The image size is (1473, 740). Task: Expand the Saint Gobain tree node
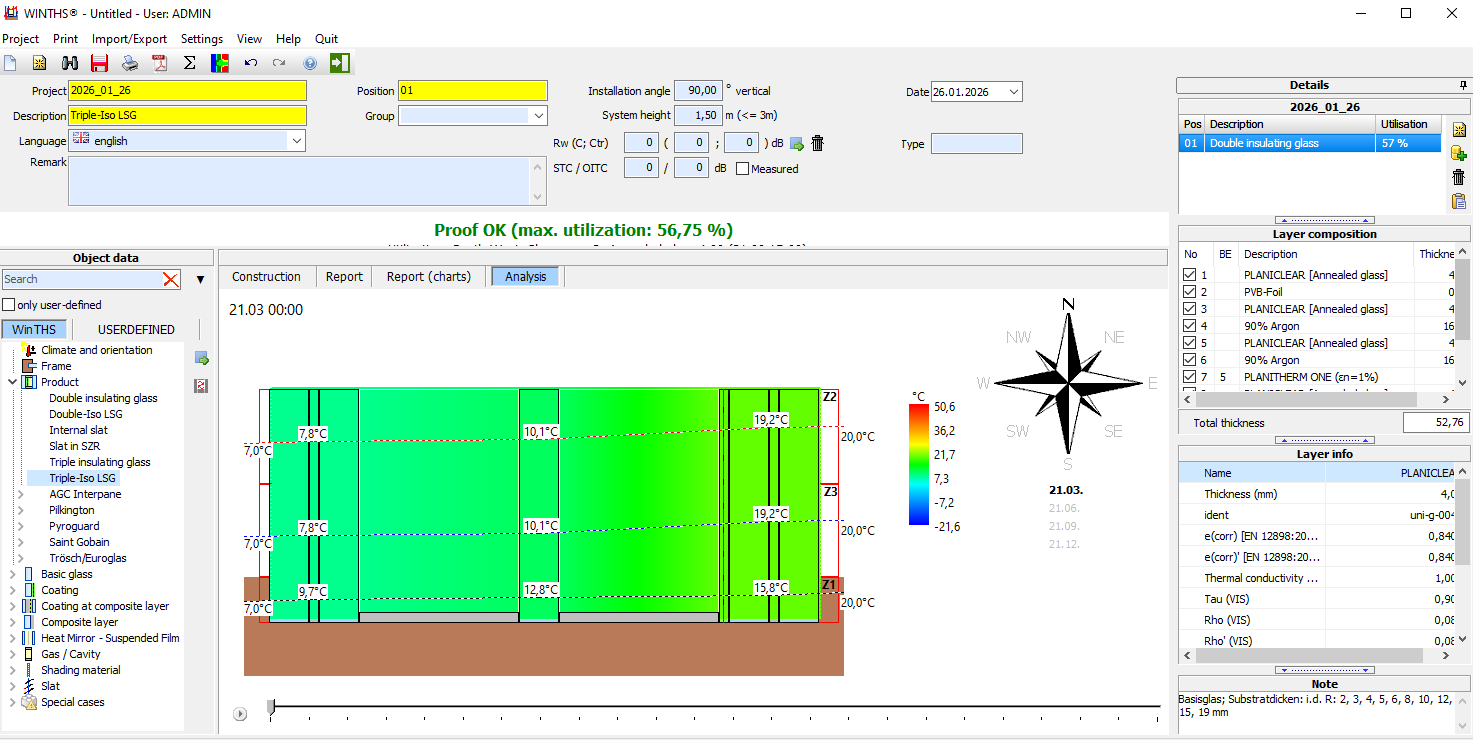(22, 542)
